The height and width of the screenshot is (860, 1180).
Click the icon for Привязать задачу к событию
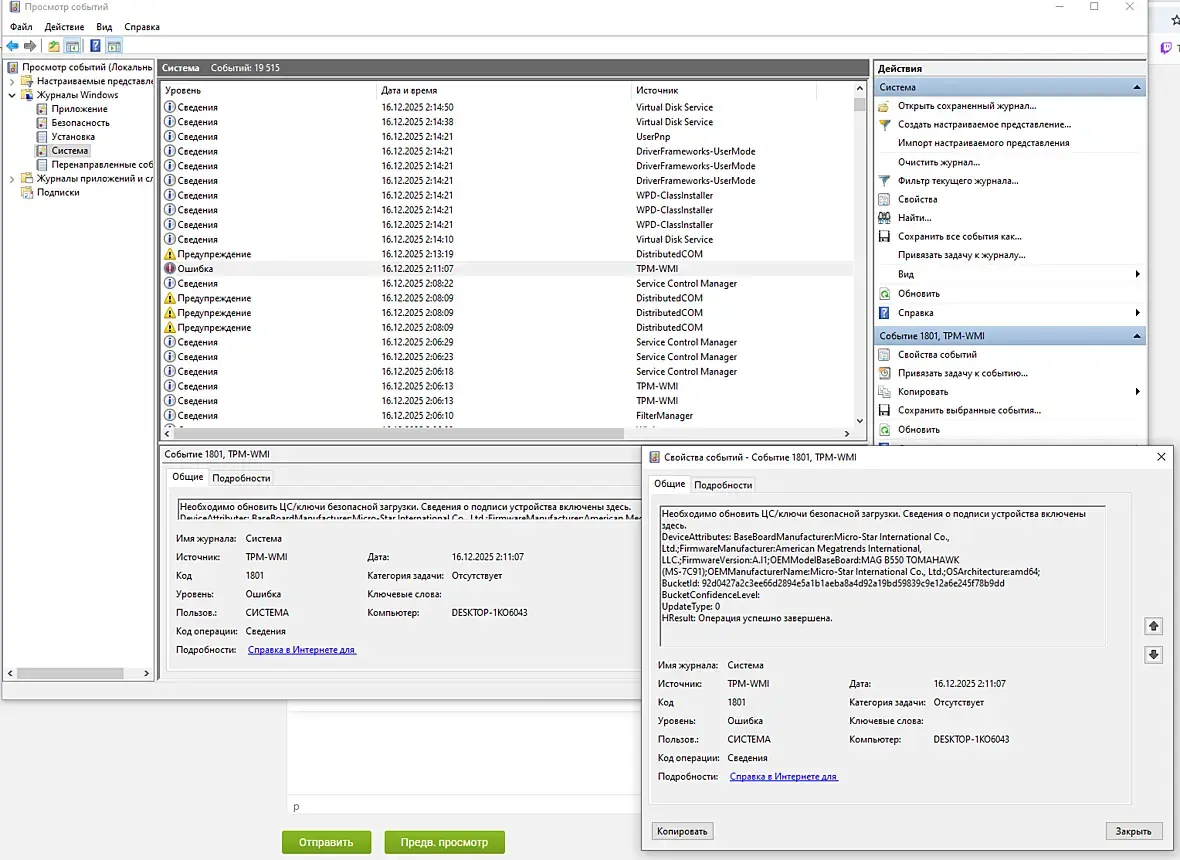pos(885,373)
